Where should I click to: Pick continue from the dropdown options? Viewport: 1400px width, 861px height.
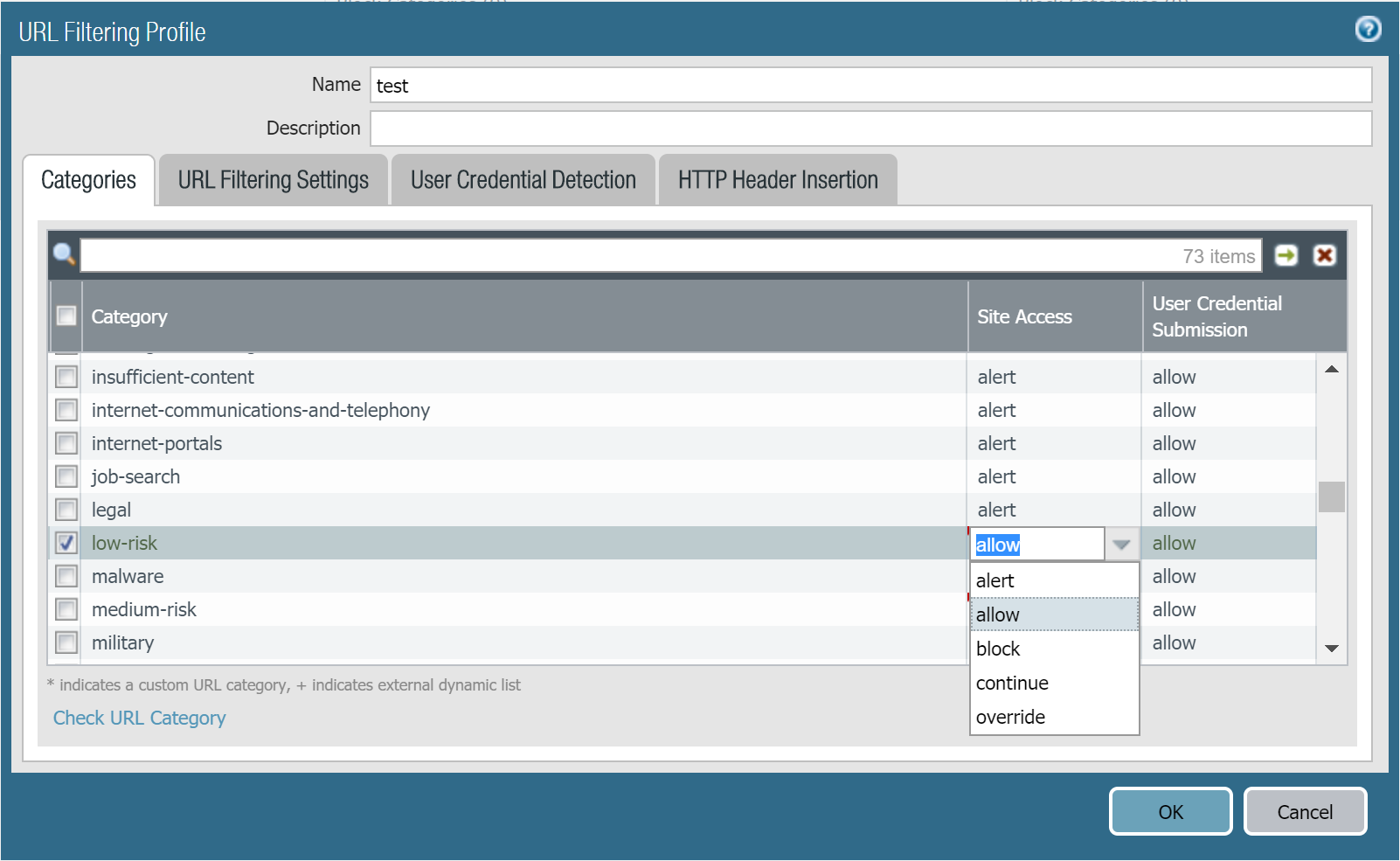[x=1012, y=683]
